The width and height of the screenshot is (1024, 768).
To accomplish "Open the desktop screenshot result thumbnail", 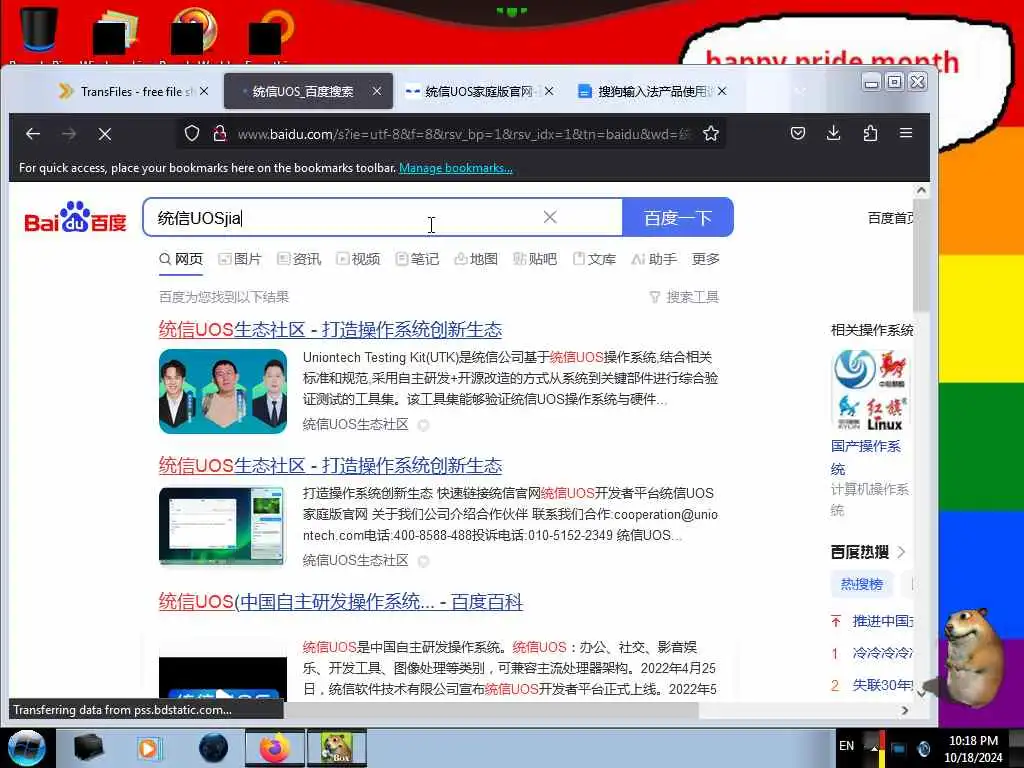I will 223,526.
